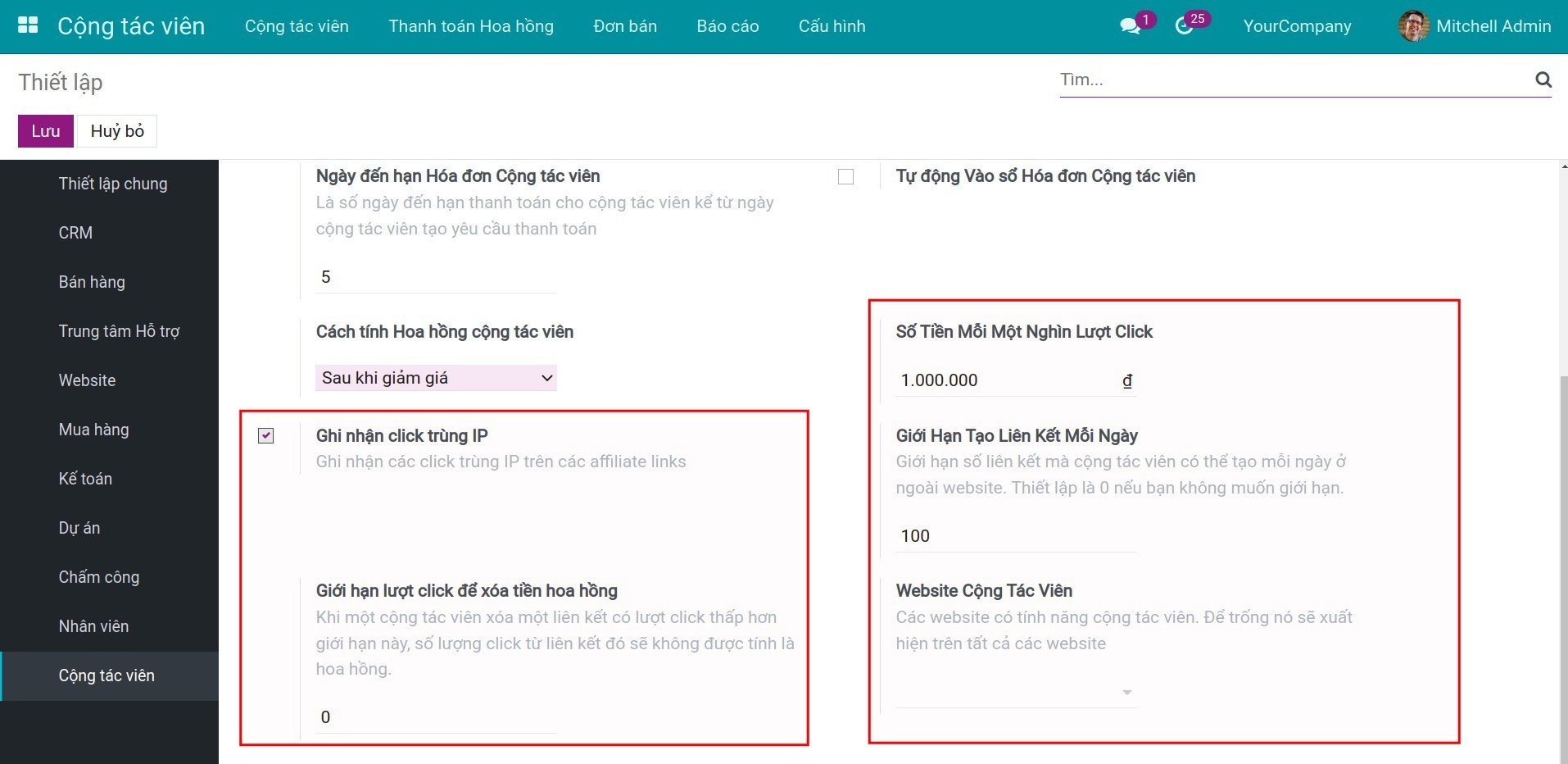Open the Cách tính Hoa hồng dropdown
The width and height of the screenshot is (1568, 764).
coord(436,377)
